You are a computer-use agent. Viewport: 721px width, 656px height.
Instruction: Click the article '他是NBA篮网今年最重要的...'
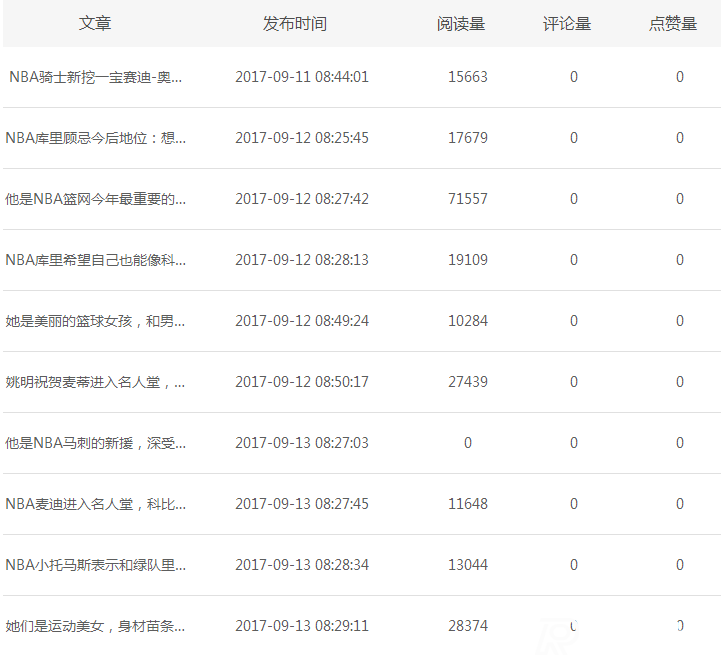coord(96,199)
